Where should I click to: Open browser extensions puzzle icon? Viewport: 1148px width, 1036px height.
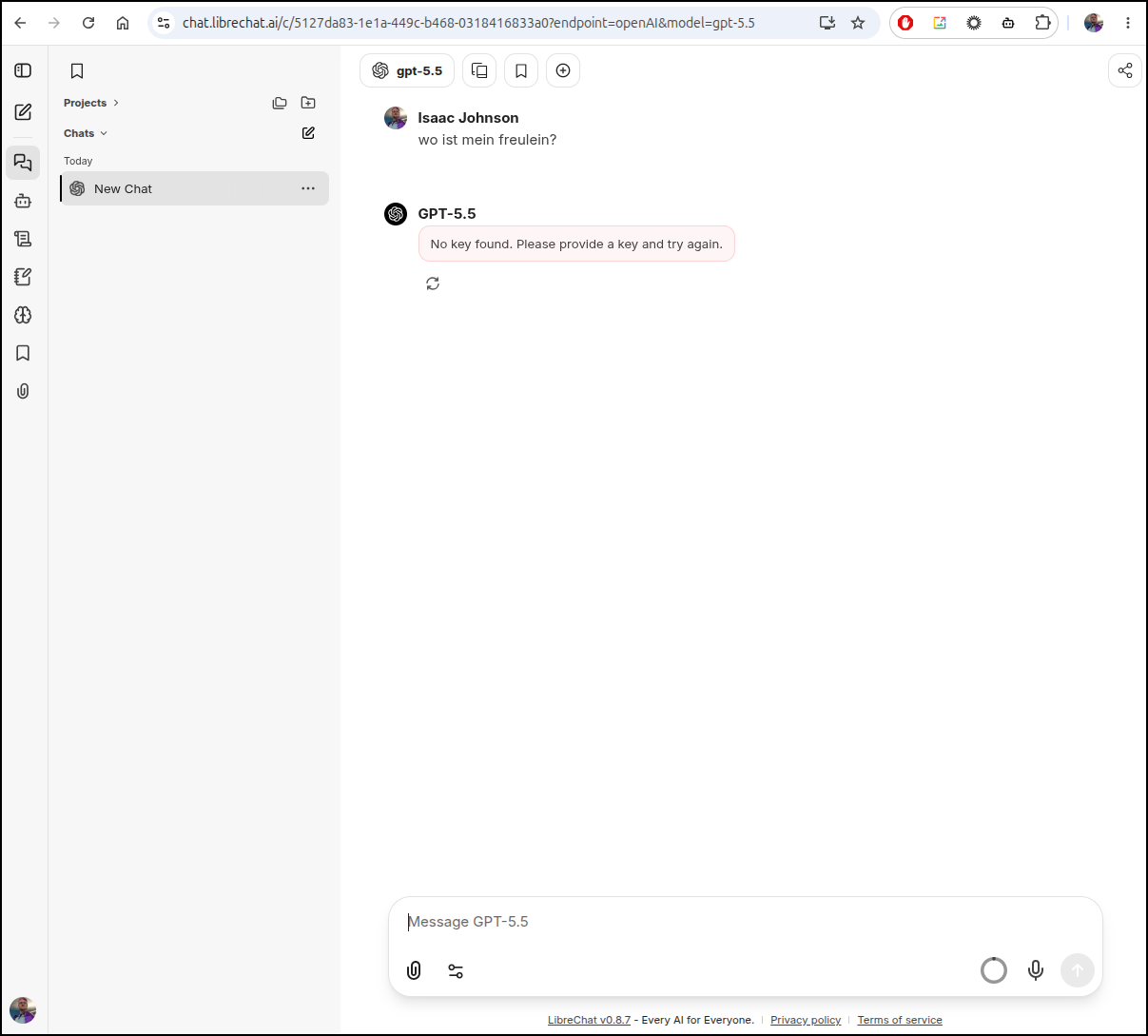(x=1042, y=23)
